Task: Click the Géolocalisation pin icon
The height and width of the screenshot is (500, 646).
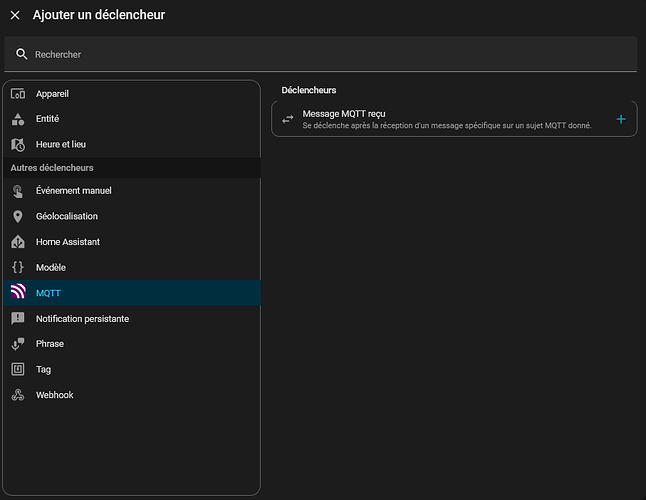Action: click(18, 216)
